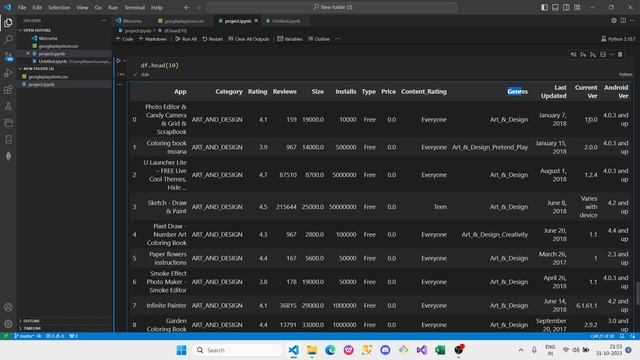Open Manage gear in activity bar
The height and width of the screenshot is (360, 640).
coord(8,324)
